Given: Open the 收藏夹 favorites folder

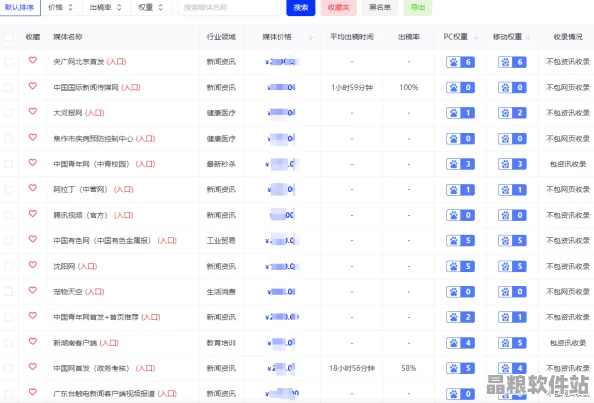Looking at the screenshot, I should click(338, 7).
